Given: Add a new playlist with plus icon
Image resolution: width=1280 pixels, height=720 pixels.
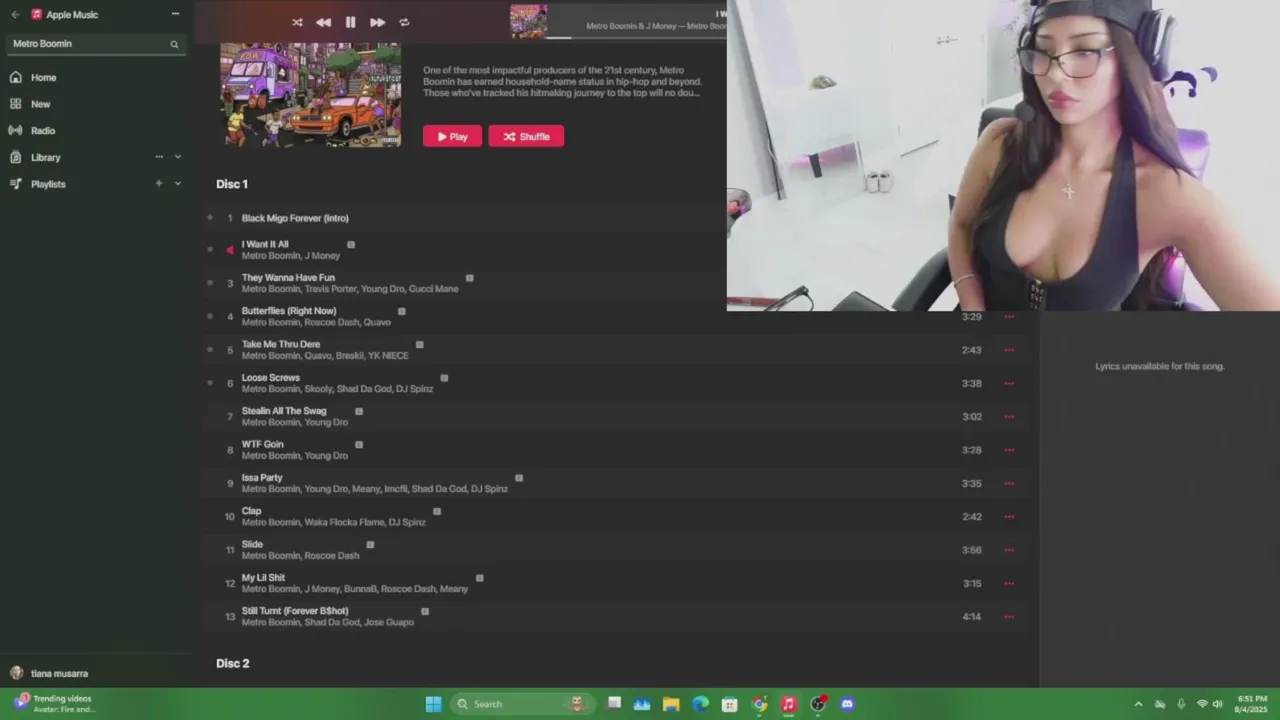Looking at the screenshot, I should click(158, 184).
